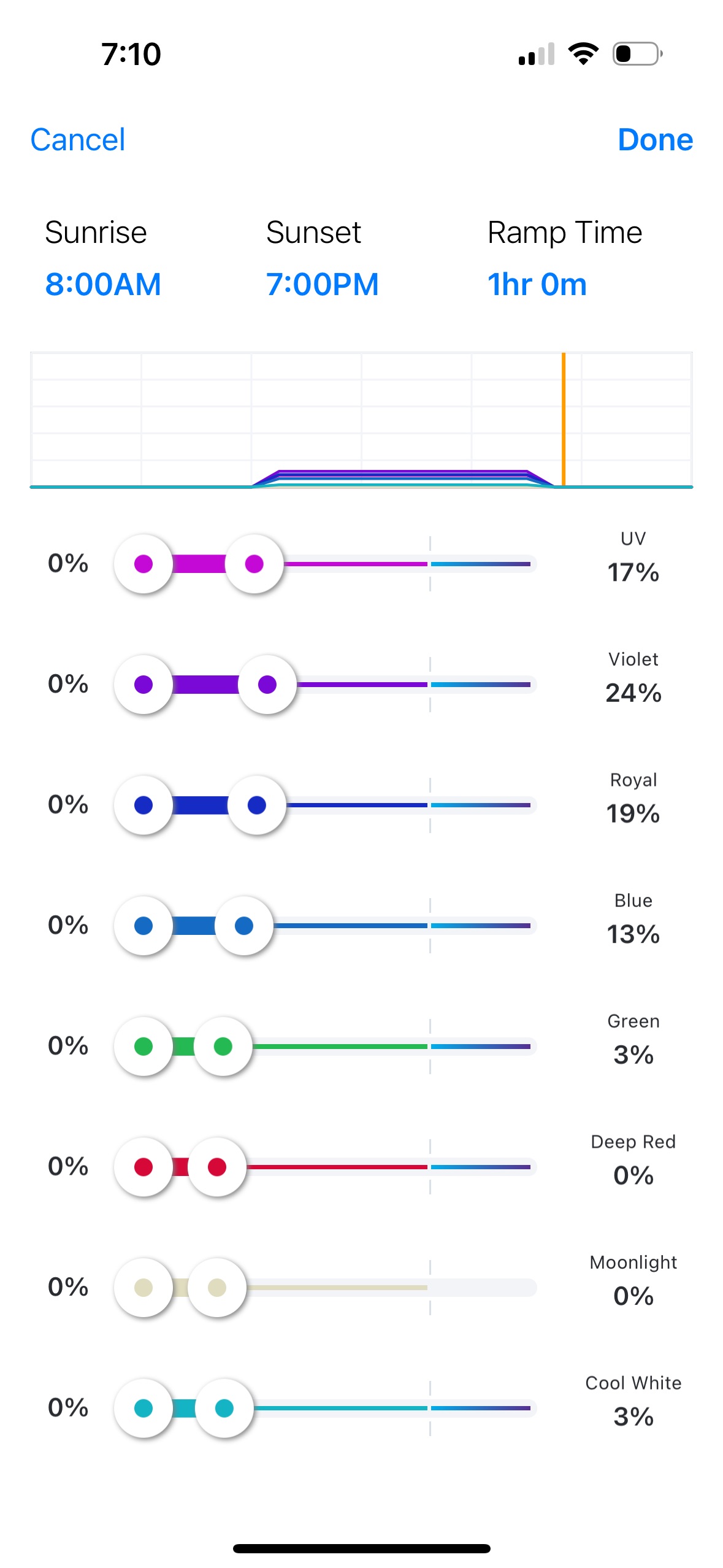723x1568 pixels.
Task: Tap the Done button
Action: [x=655, y=140]
